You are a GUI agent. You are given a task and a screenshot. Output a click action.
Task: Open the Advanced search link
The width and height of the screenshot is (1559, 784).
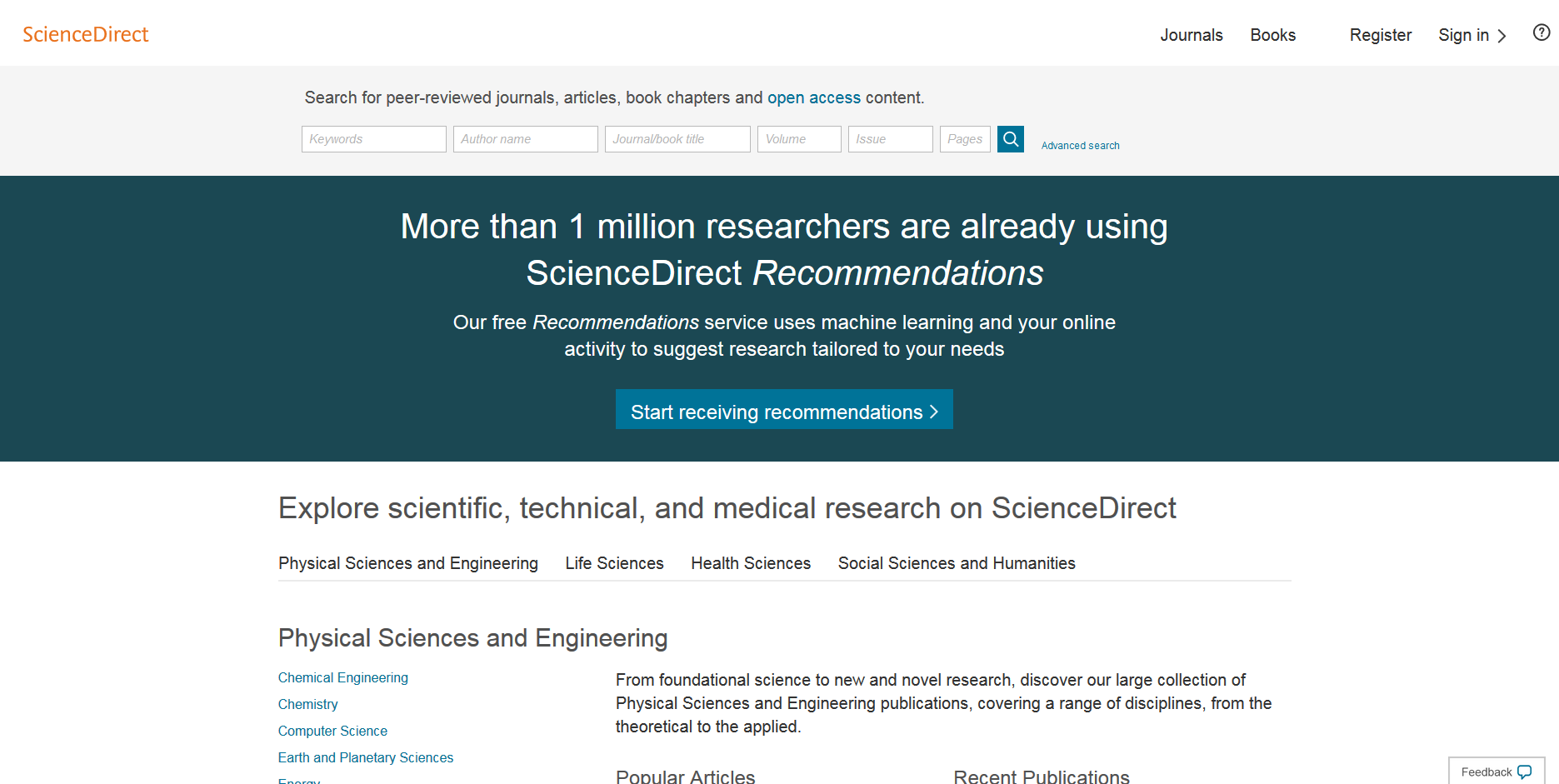(x=1080, y=146)
